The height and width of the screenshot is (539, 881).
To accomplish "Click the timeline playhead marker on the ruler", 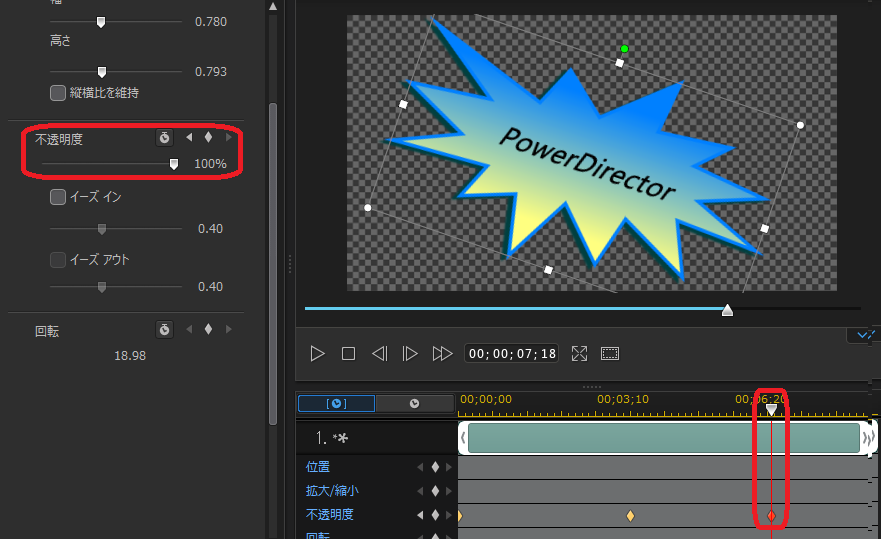I will (x=771, y=410).
